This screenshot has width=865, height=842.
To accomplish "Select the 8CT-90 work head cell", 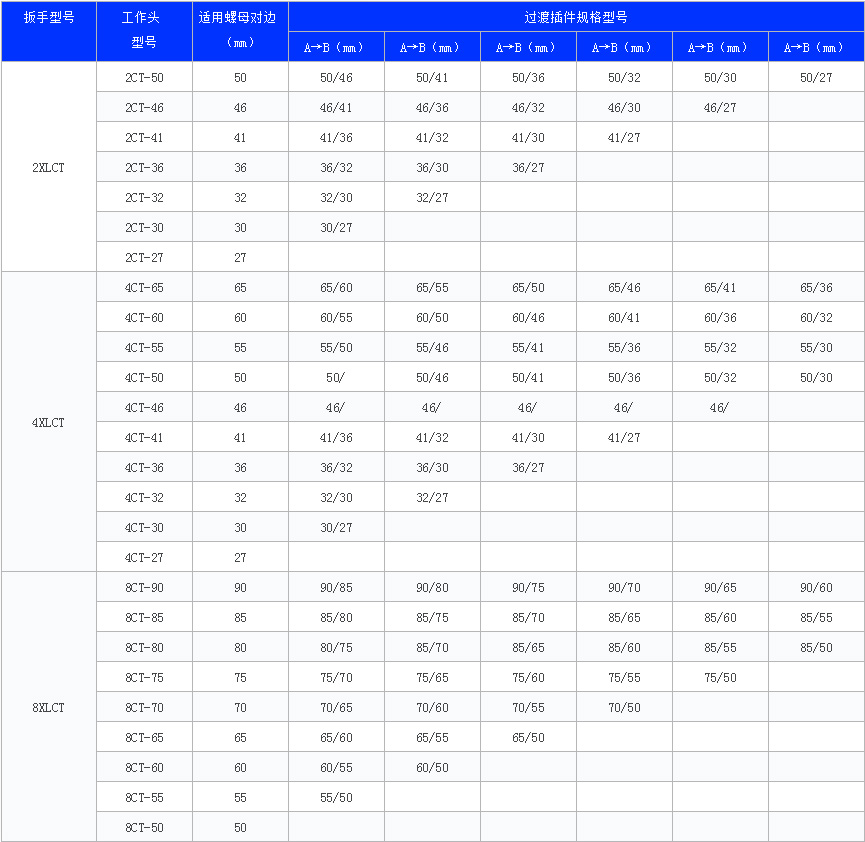I will (x=144, y=587).
